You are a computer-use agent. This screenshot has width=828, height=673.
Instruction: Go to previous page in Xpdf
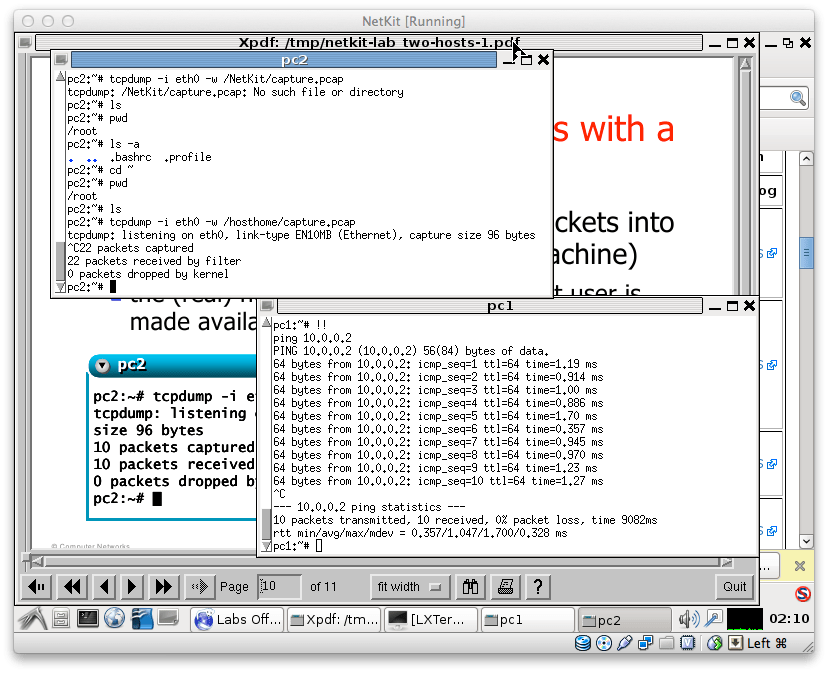click(104, 586)
